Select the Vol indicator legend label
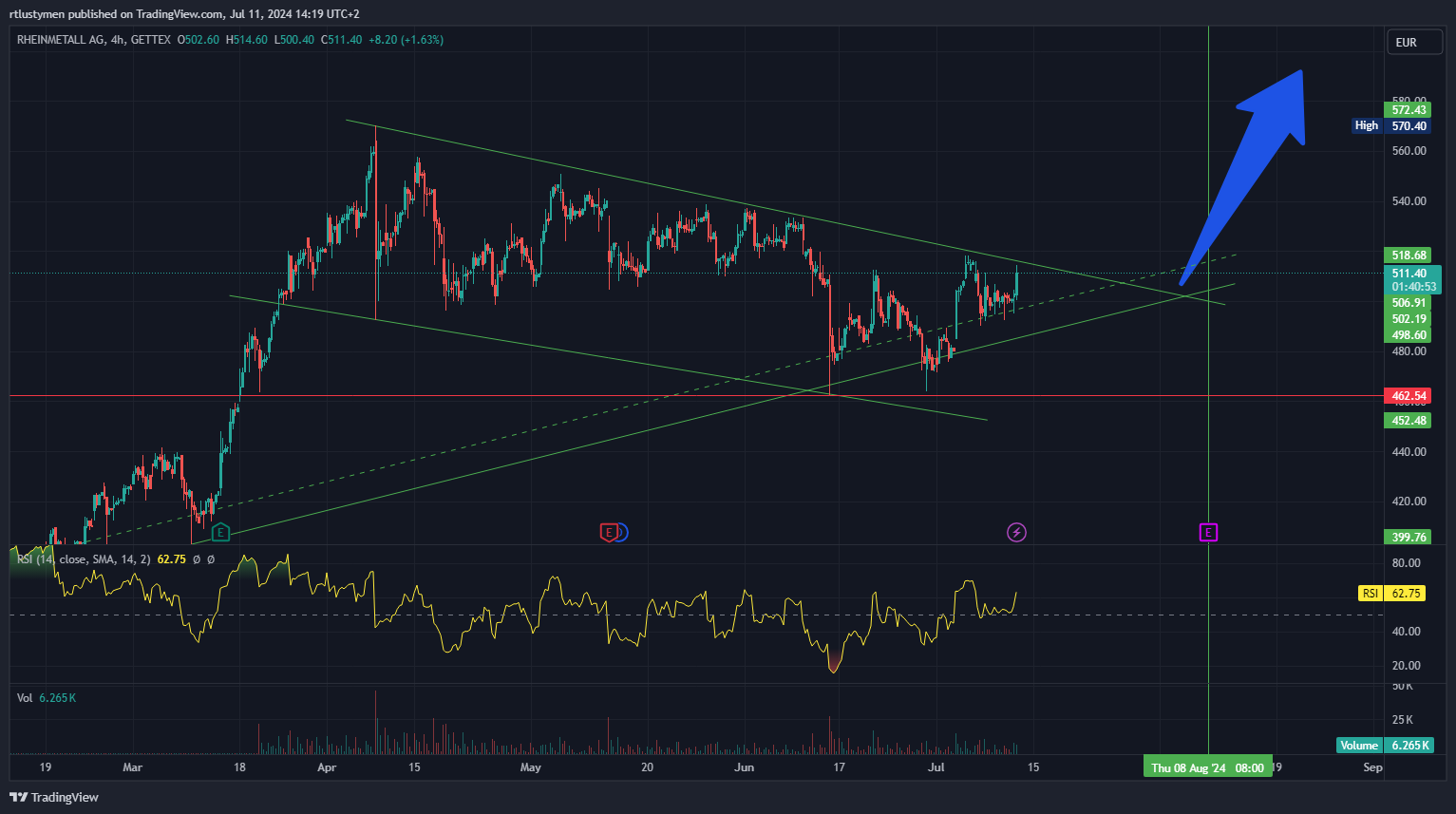The height and width of the screenshot is (814, 1456). [25, 698]
